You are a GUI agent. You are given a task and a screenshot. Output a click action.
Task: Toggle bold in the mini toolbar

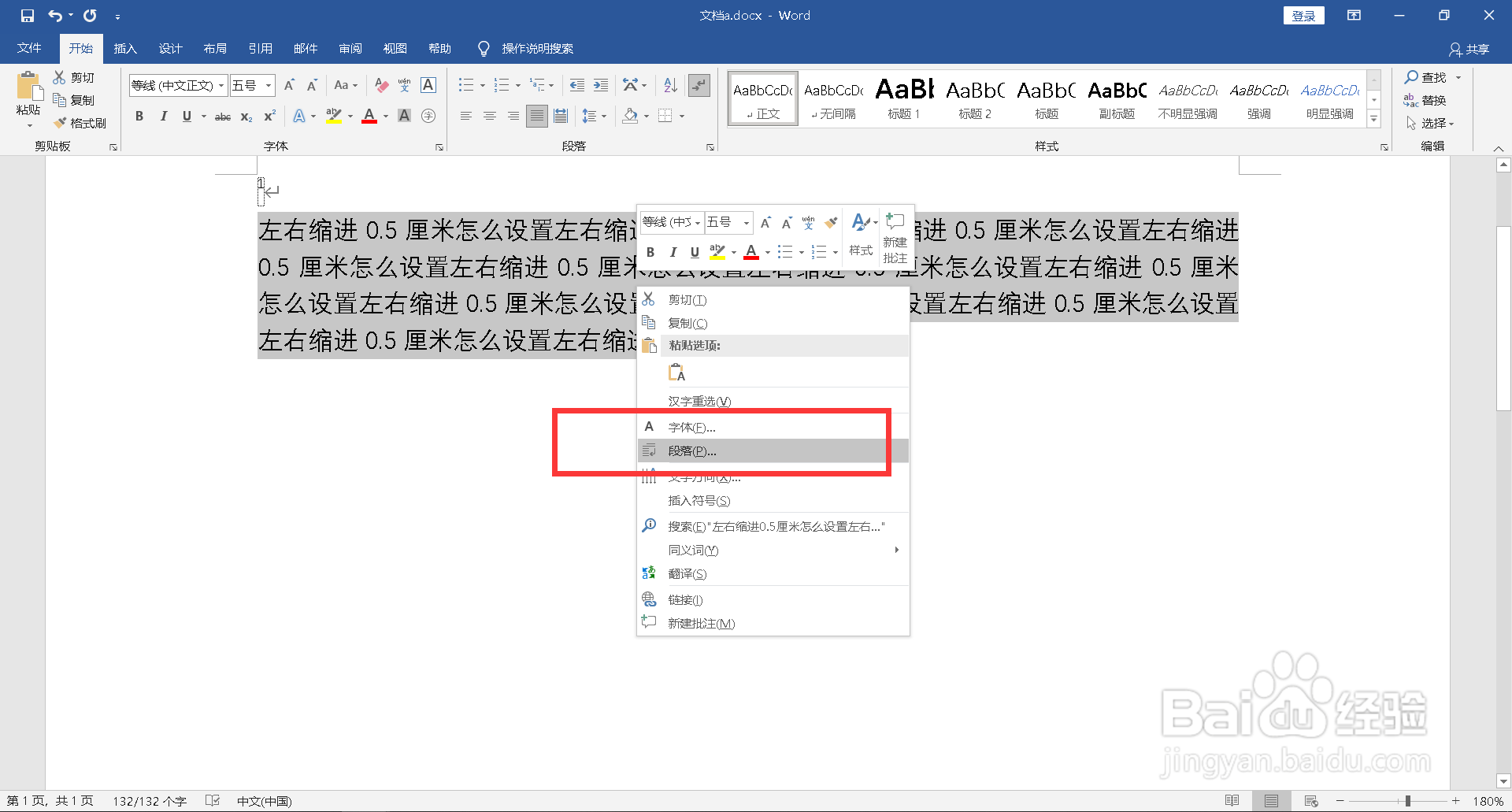click(x=650, y=252)
